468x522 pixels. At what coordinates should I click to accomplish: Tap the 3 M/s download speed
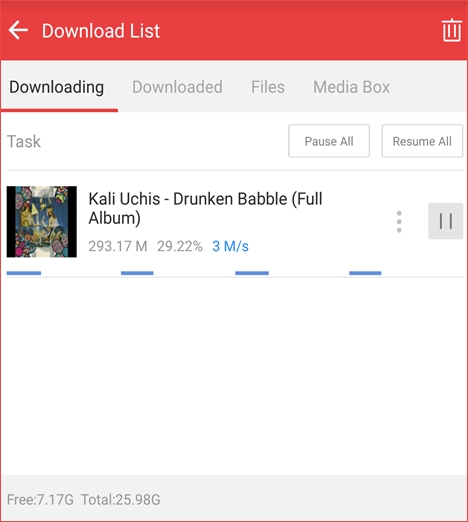tap(230, 247)
